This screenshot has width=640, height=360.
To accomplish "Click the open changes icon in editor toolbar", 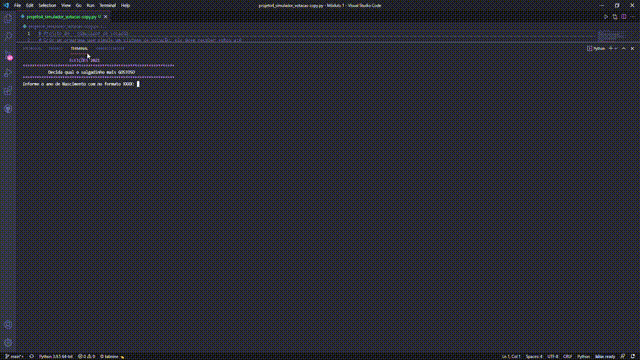I will [615, 17].
